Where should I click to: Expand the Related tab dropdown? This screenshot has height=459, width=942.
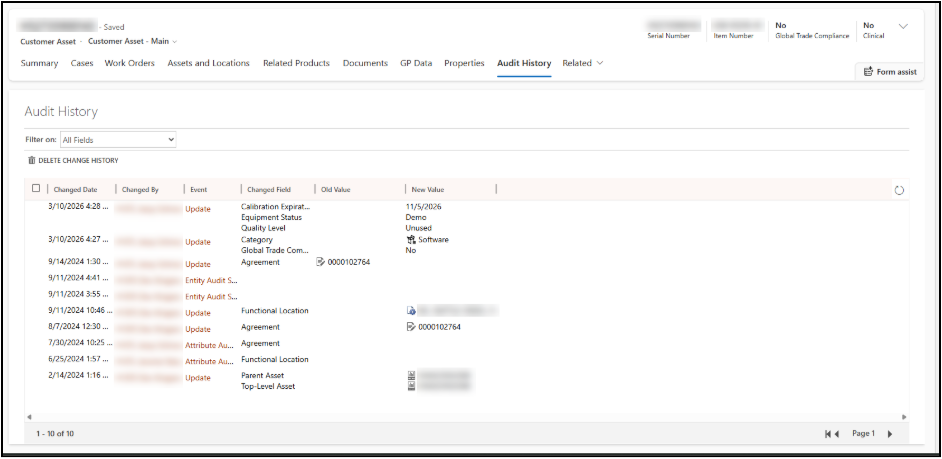[x=600, y=63]
